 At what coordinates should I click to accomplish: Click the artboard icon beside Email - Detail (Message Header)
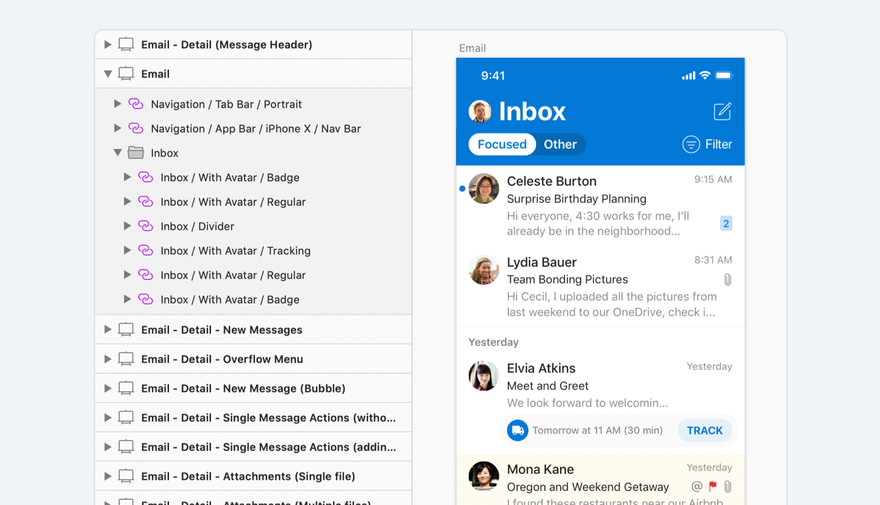point(126,44)
